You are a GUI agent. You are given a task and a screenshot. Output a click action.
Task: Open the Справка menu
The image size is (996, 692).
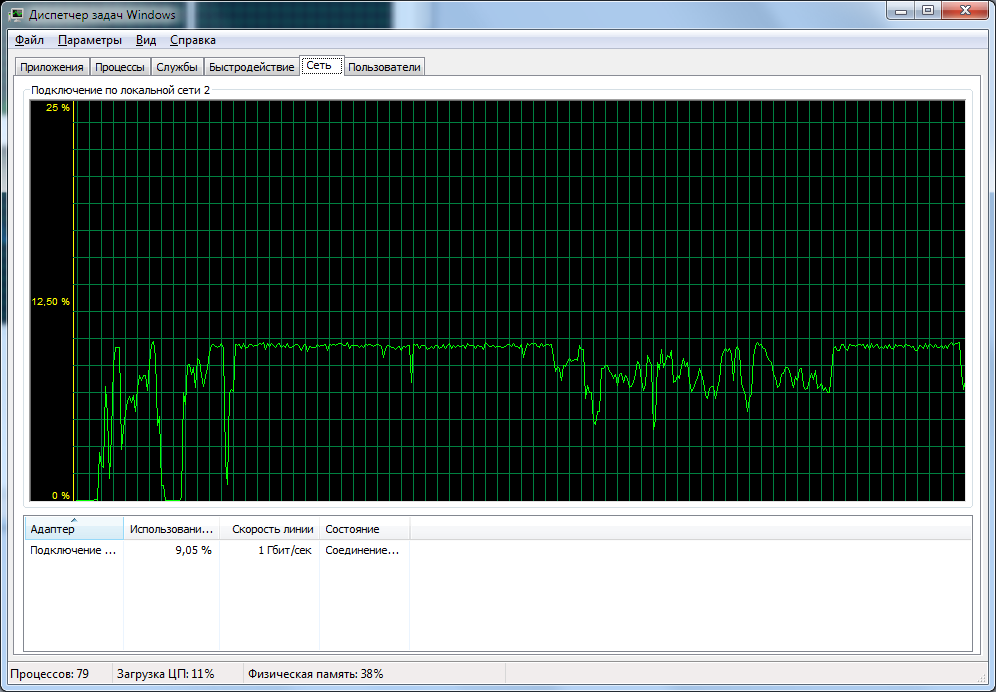point(193,40)
